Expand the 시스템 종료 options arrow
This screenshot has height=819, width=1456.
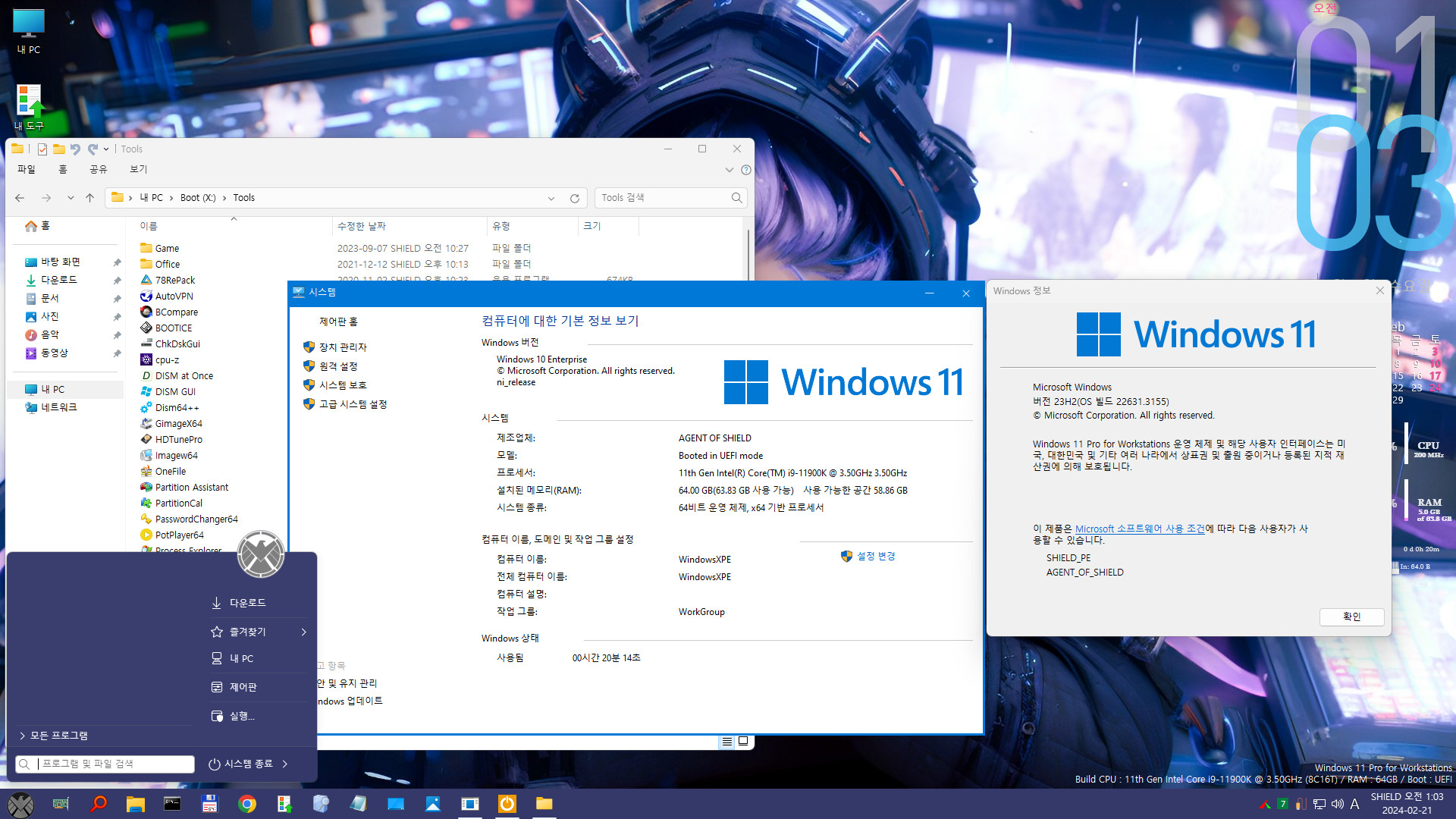coord(285,764)
